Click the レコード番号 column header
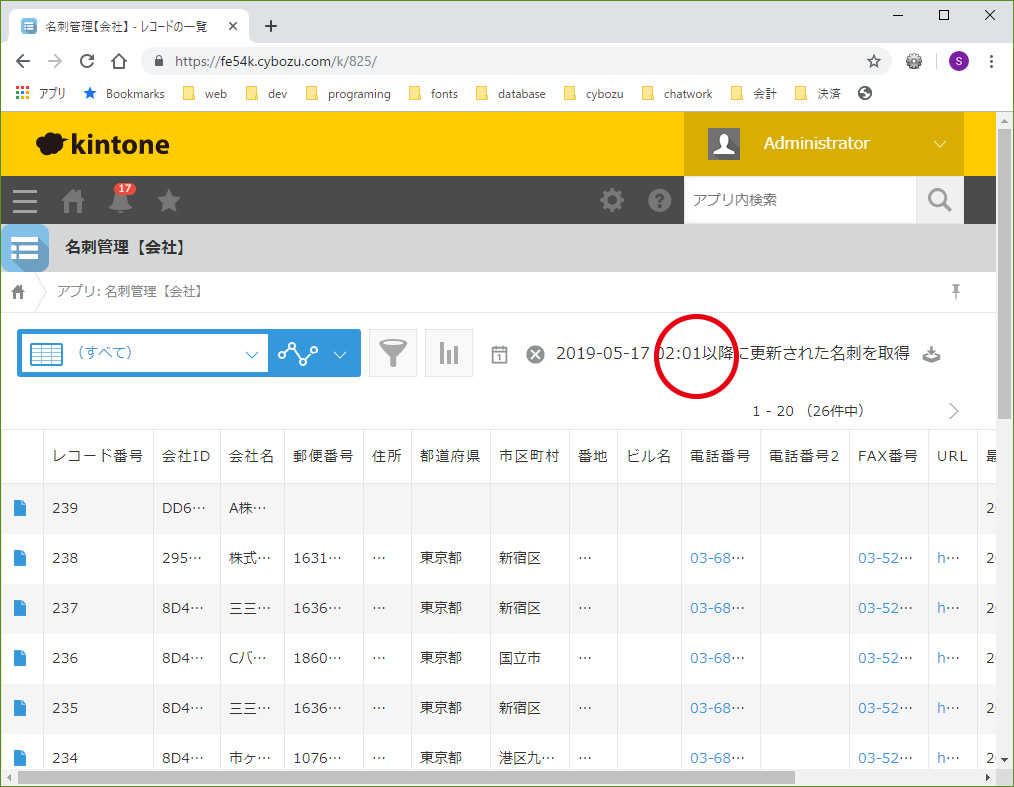This screenshot has width=1014, height=787. point(98,456)
